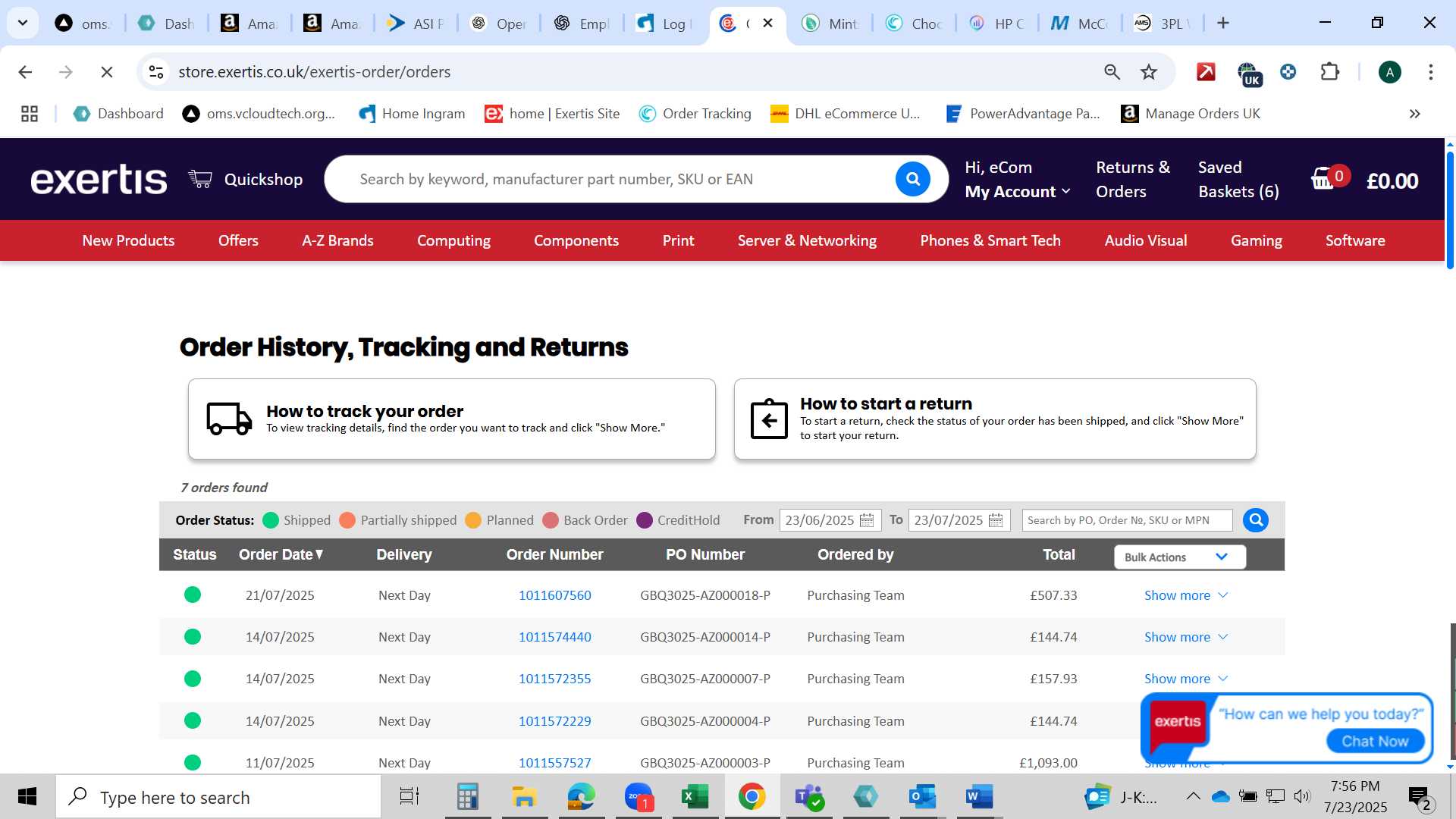1456x819 pixels.
Task: Expand Show more for order 1011572355
Action: (x=1186, y=679)
